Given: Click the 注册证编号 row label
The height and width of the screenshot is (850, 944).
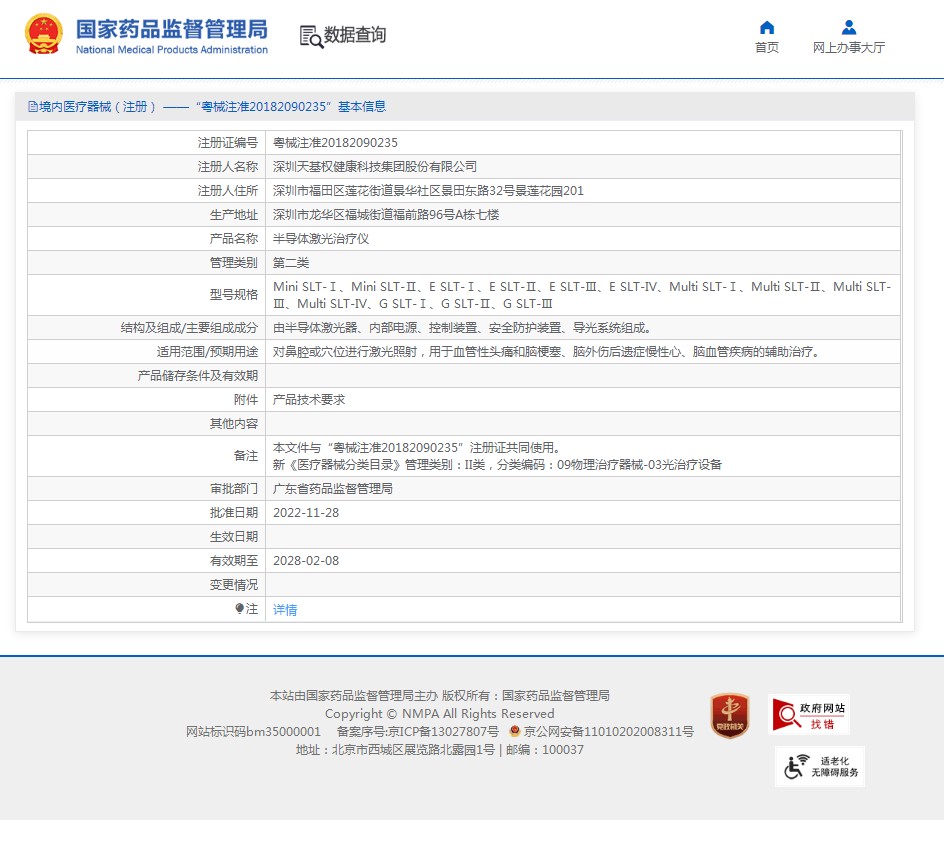Looking at the screenshot, I should tap(228, 143).
